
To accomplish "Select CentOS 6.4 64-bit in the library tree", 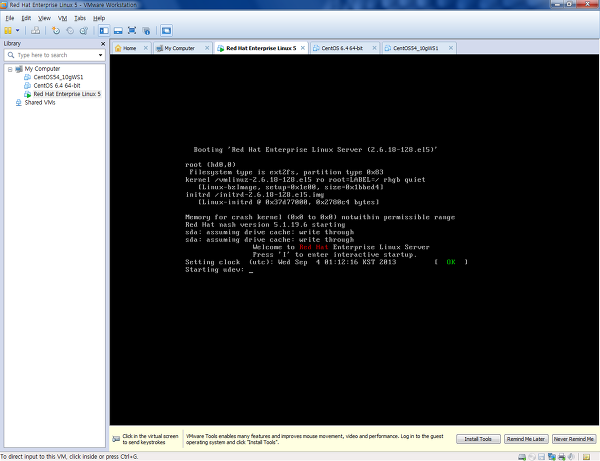I will tap(57, 86).
